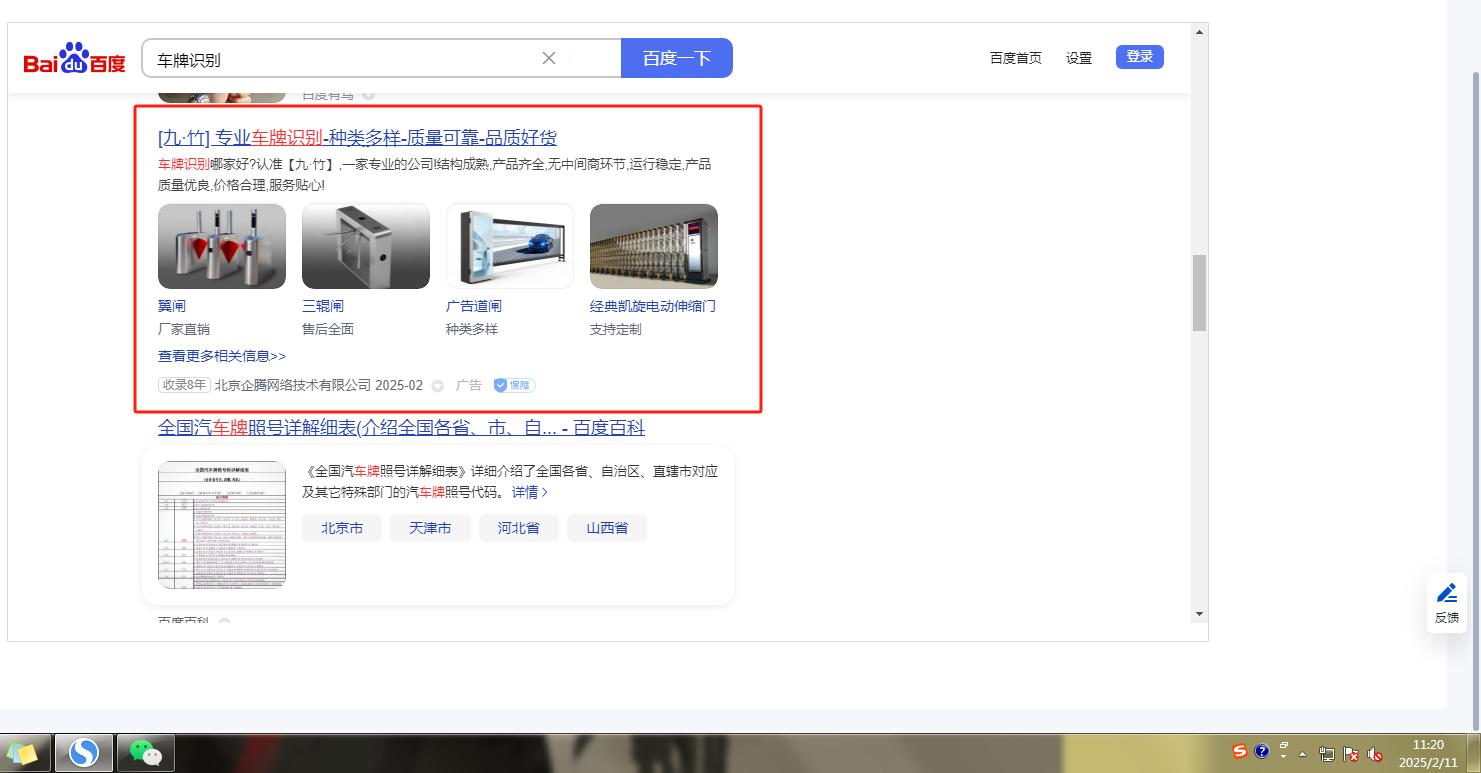
Task: Open the Sogou browser taskbar icon
Action: tap(83, 752)
